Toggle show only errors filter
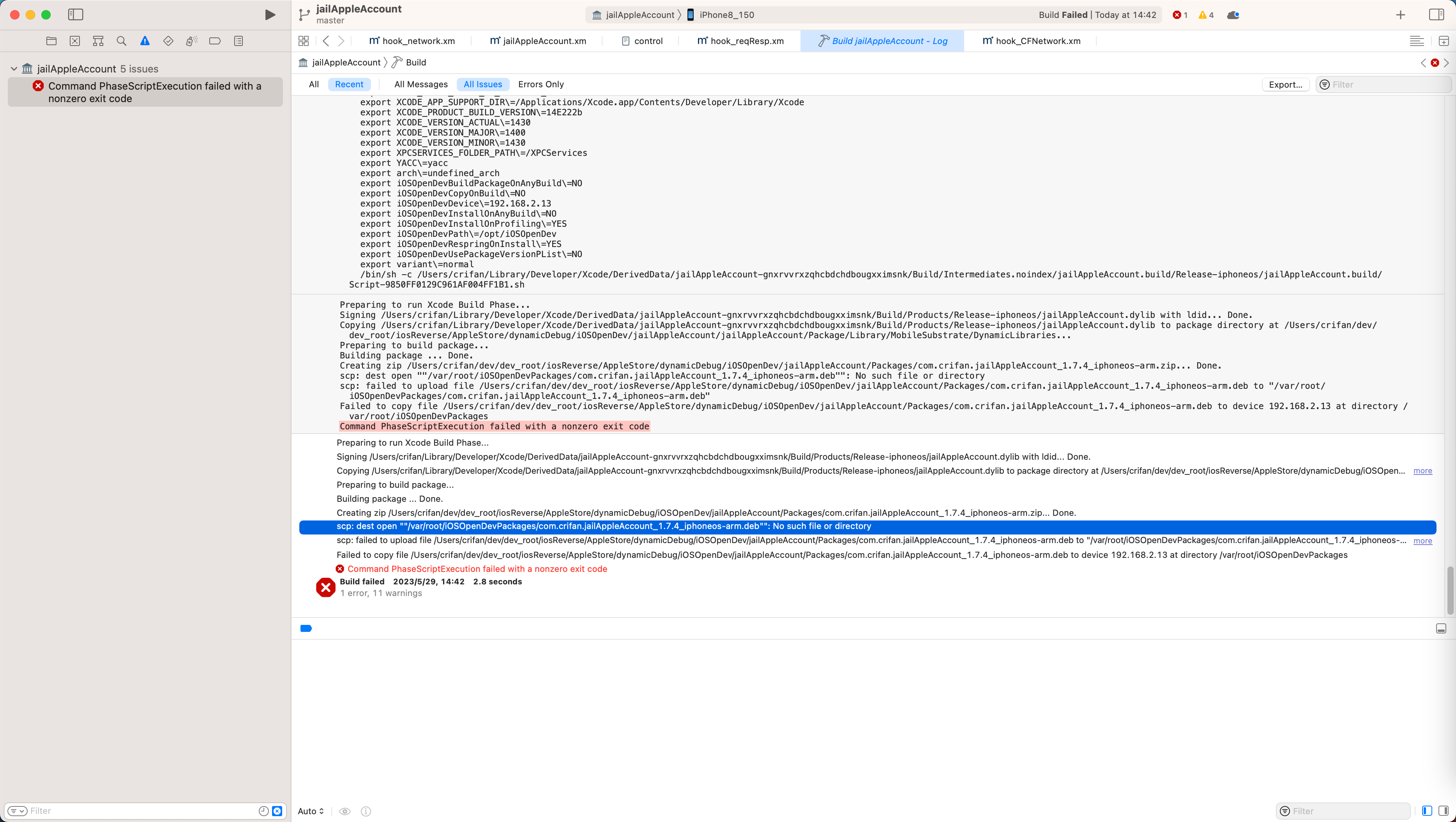Image resolution: width=1456 pixels, height=822 pixels. 277,811
